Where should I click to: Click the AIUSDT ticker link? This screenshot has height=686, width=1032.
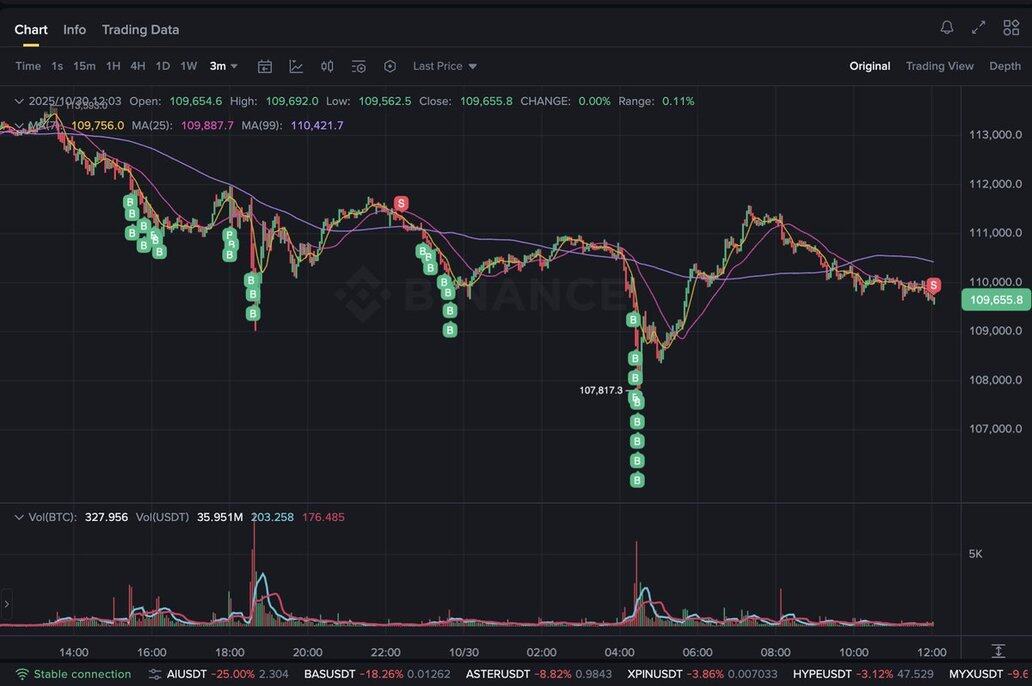[185, 674]
